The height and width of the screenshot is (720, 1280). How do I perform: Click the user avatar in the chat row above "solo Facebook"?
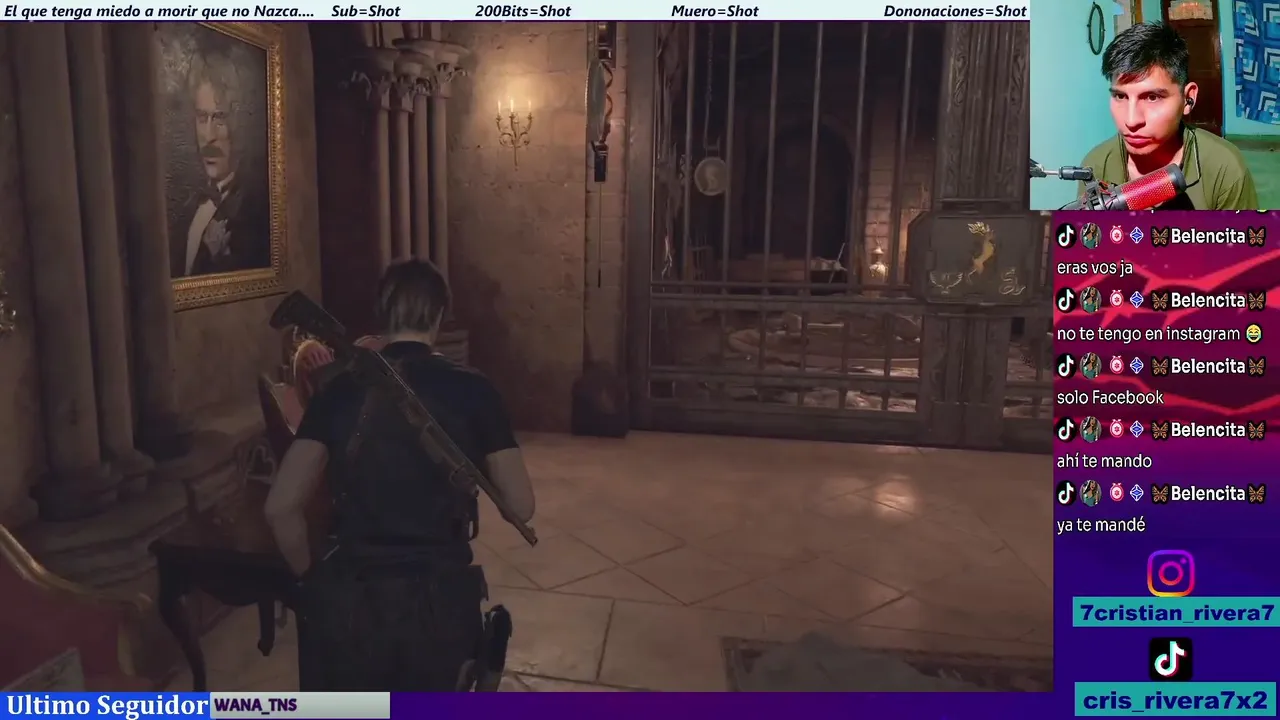[1091, 365]
